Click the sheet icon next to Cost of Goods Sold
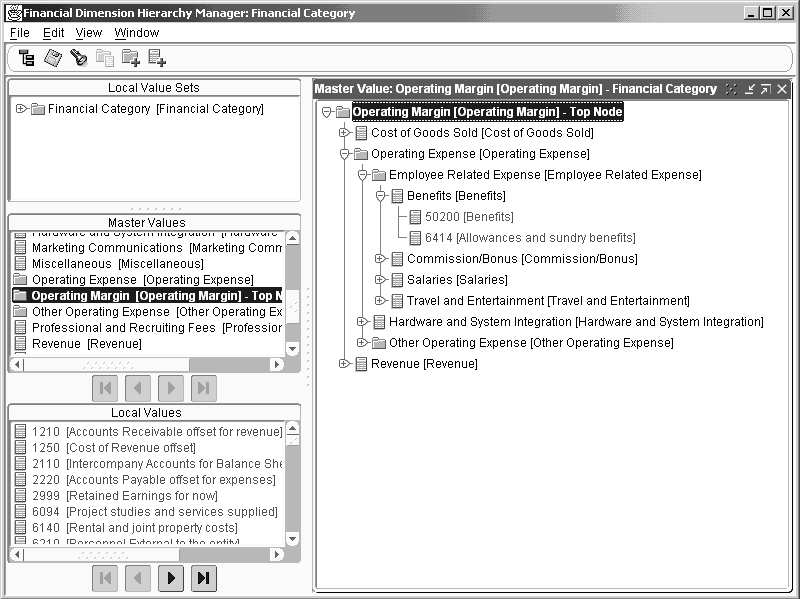The height and width of the screenshot is (599, 800). 361,133
